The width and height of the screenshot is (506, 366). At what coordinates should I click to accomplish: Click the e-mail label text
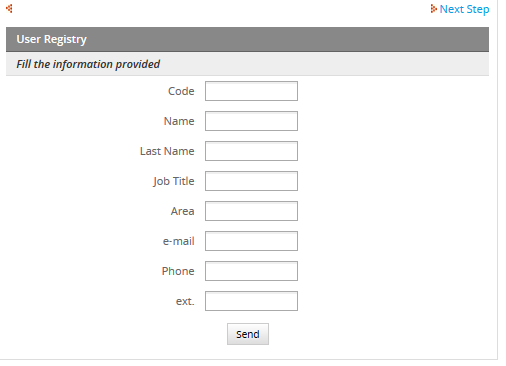tap(178, 241)
